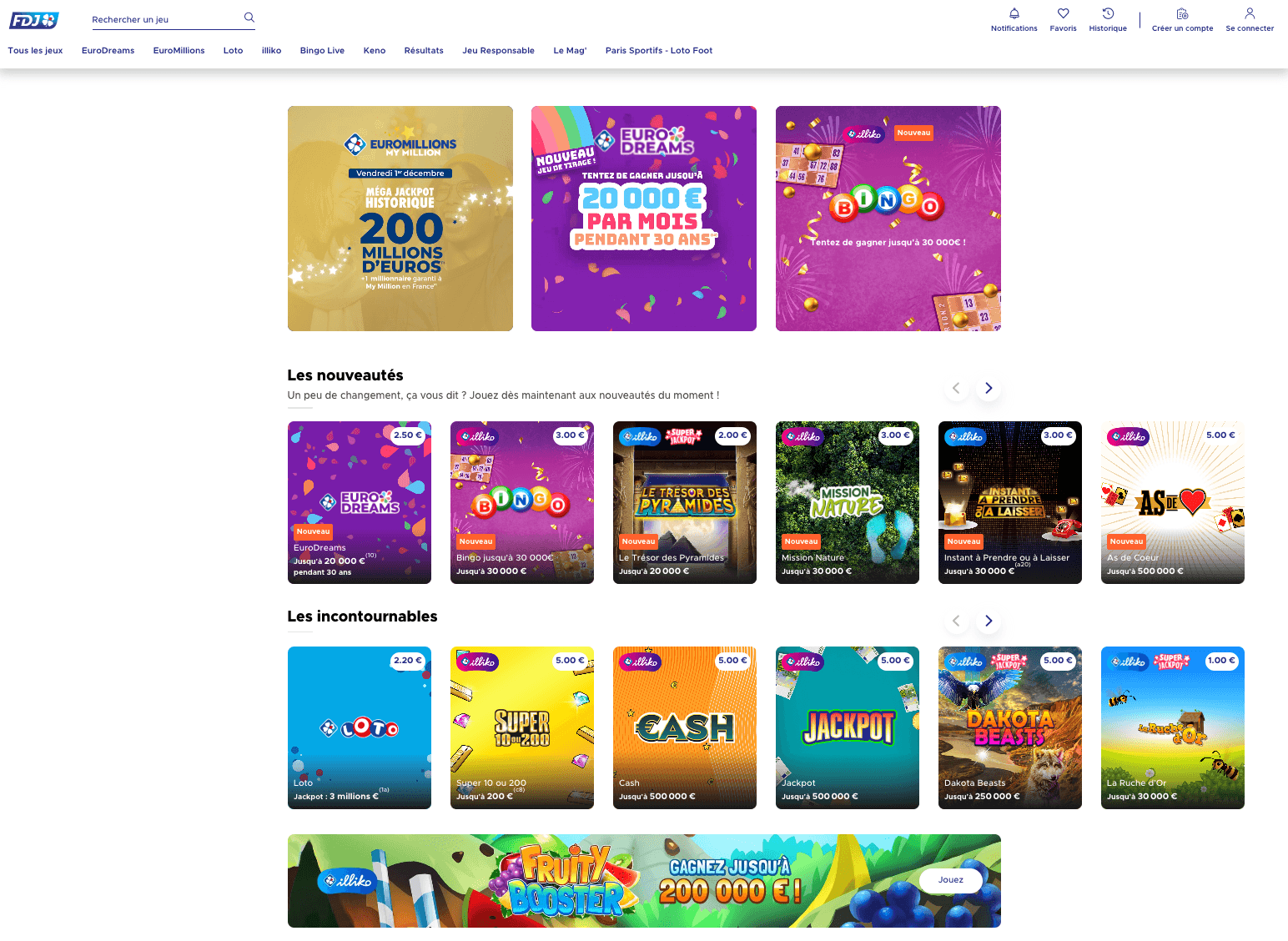
Task: Open Jeu Responsable menu item
Action: click(498, 51)
